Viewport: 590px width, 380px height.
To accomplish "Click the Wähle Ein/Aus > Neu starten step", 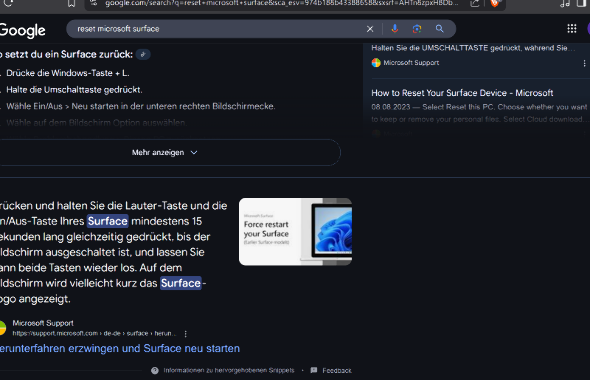I will (141, 106).
